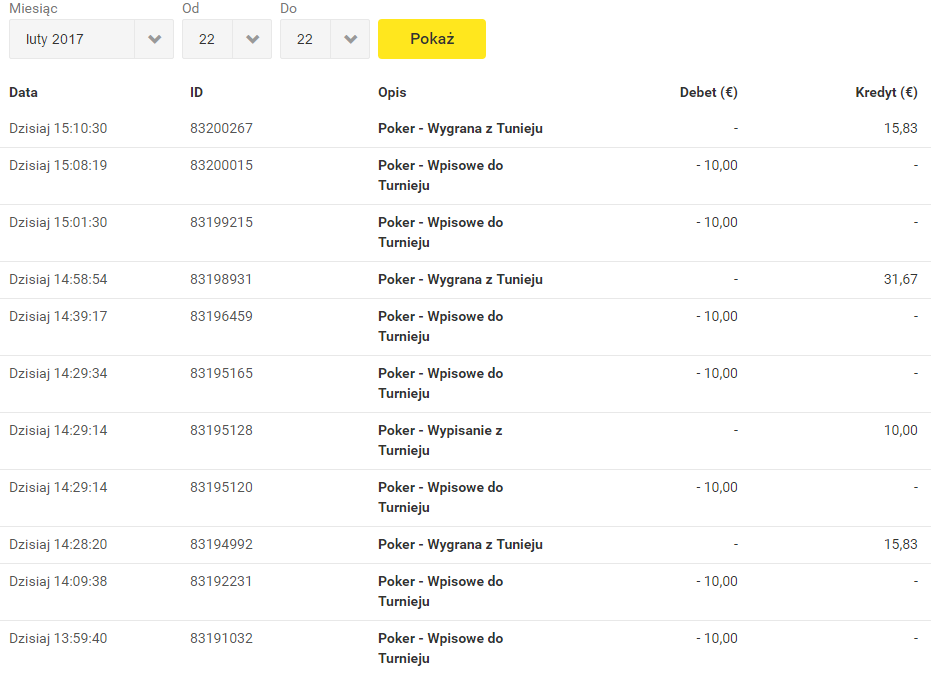Click the Debet (€) column header
This screenshot has width=931, height=694.
click(x=708, y=93)
